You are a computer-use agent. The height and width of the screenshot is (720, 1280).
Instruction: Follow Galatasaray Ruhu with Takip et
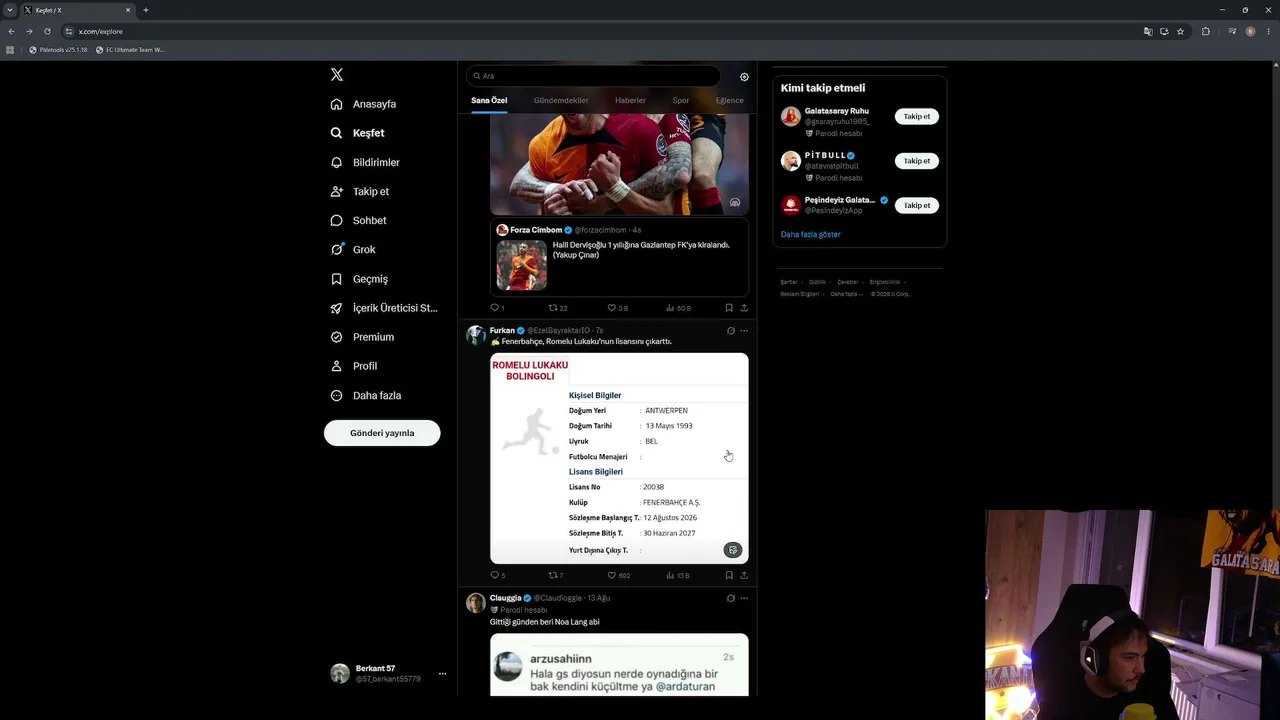click(917, 117)
